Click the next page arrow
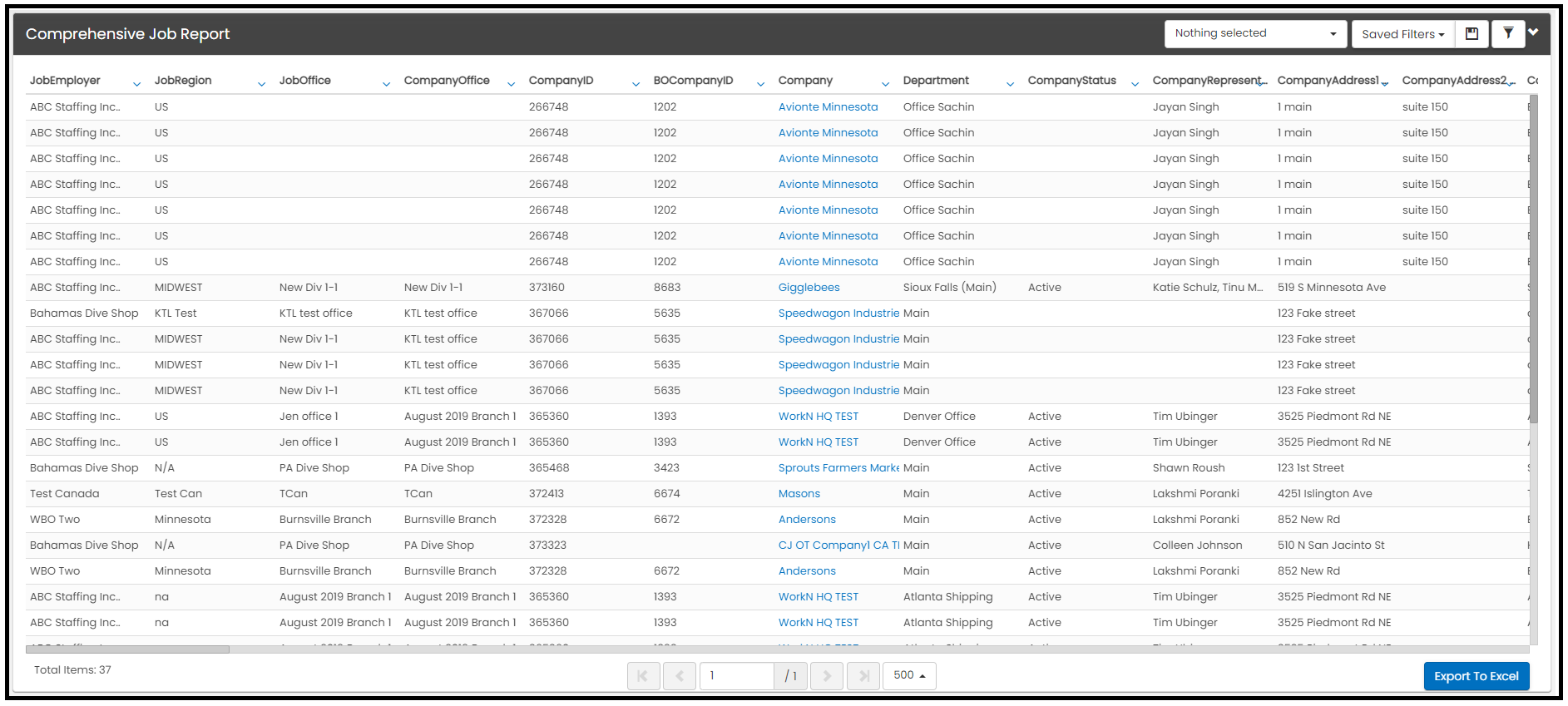Screen dimensions: 1568x706 tap(827, 676)
